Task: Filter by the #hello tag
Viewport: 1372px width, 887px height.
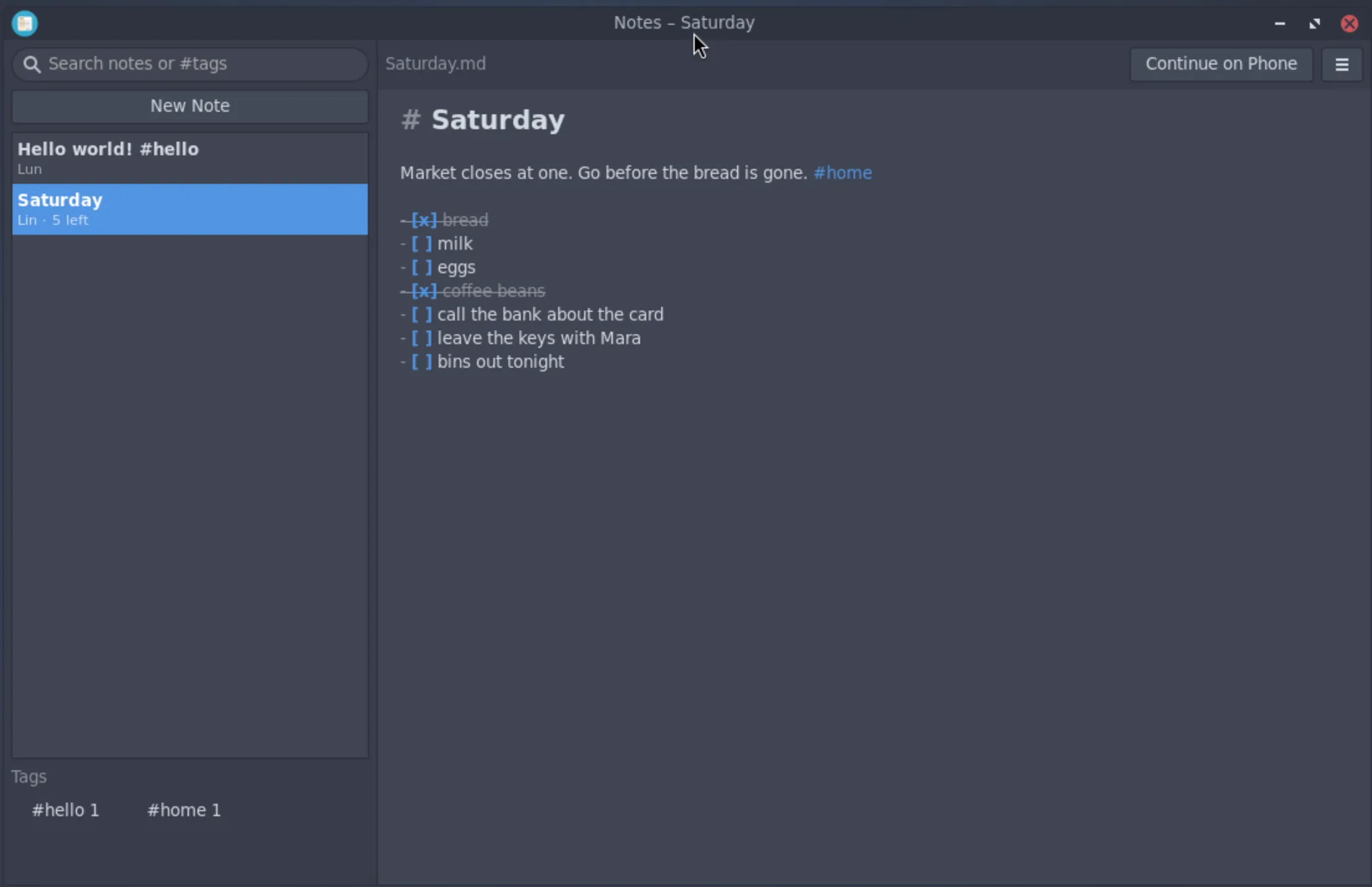Action: coord(65,810)
